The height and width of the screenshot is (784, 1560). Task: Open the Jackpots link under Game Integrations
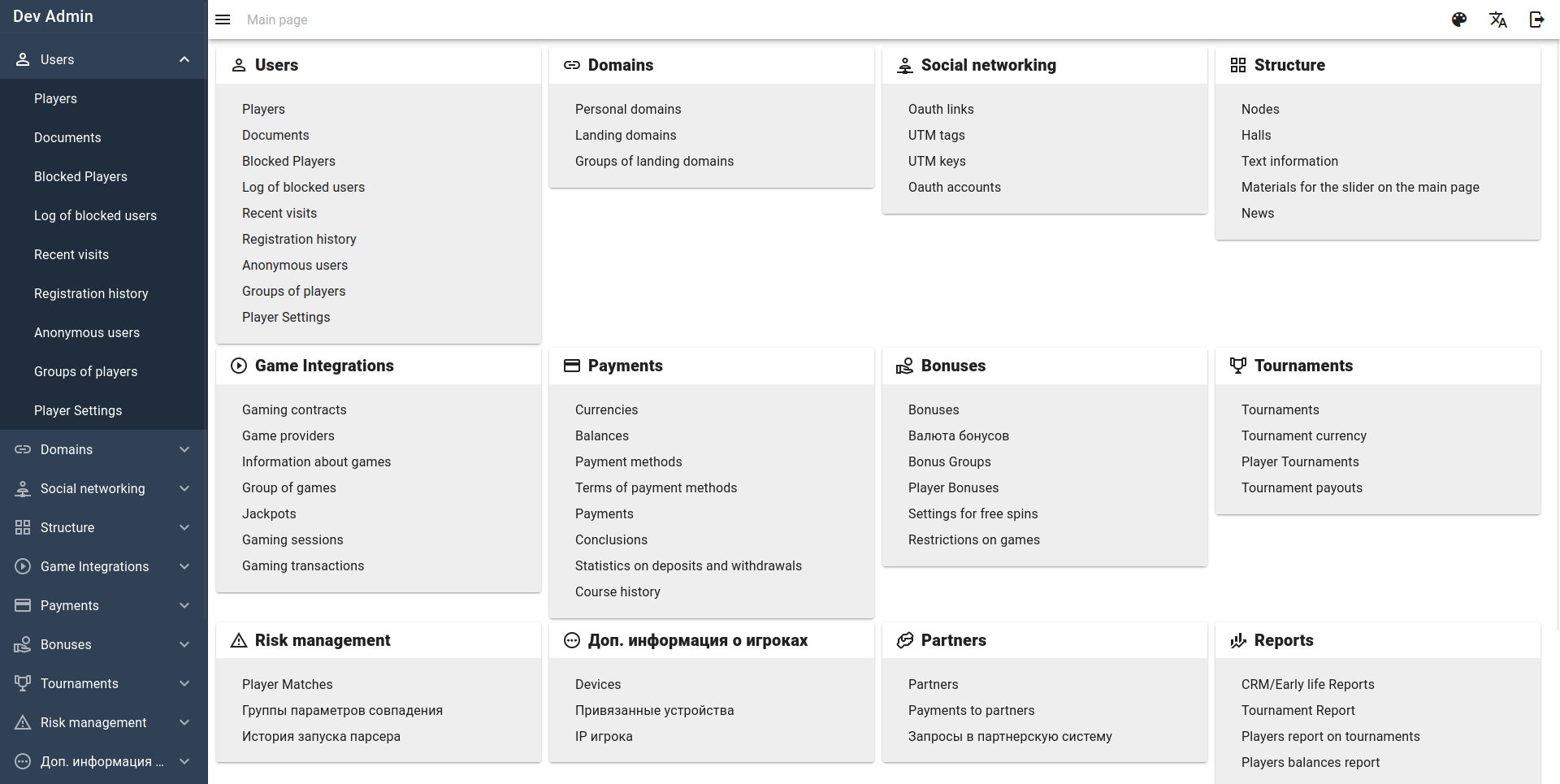(269, 513)
